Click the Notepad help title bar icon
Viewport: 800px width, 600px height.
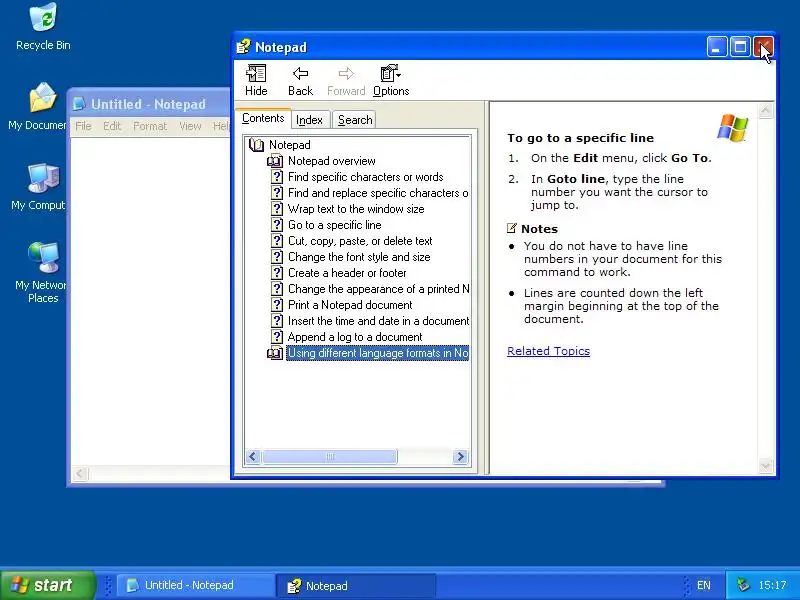click(243, 47)
